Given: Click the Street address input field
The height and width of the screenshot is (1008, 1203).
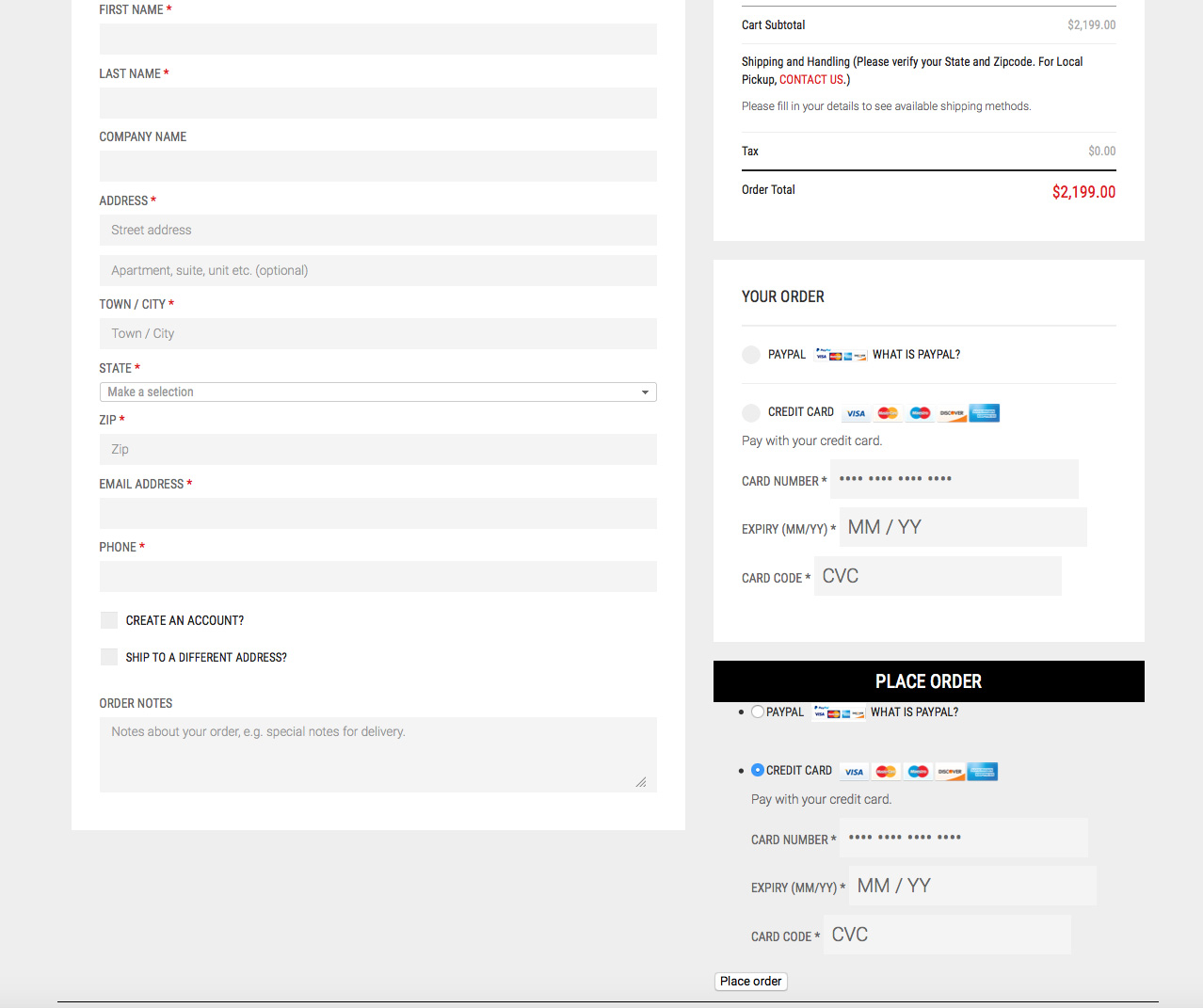Looking at the screenshot, I should point(377,230).
